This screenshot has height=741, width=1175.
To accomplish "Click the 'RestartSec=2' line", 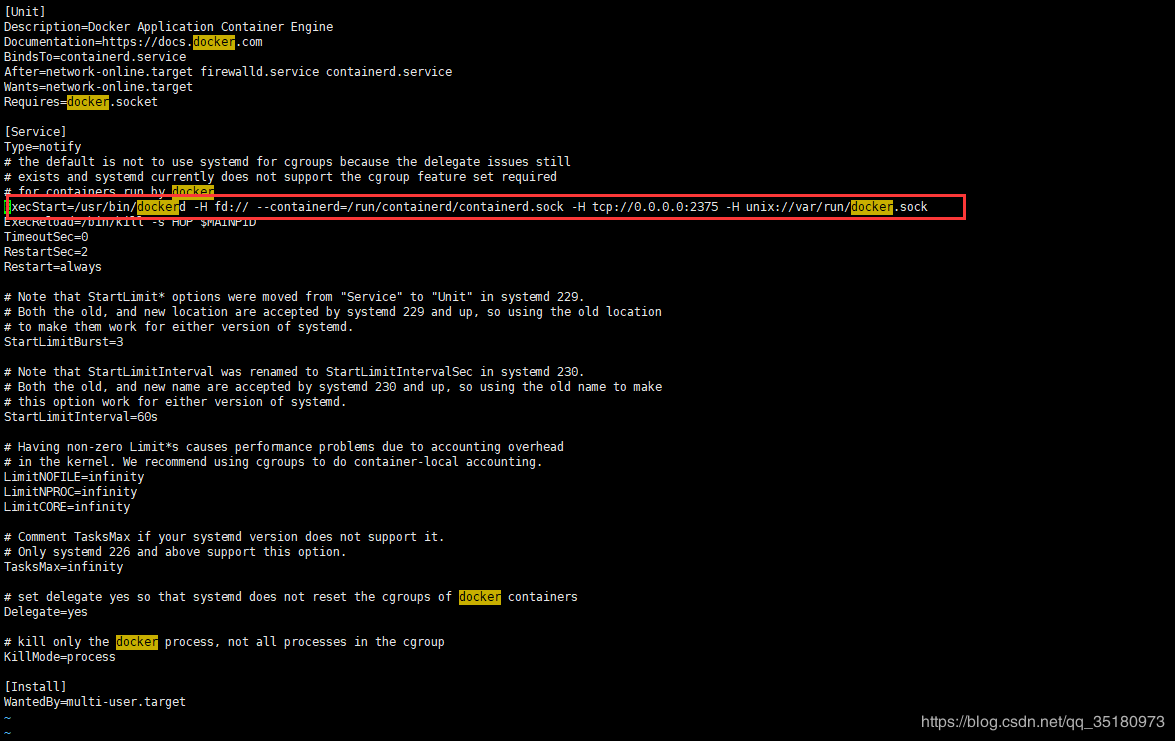I will (46, 252).
